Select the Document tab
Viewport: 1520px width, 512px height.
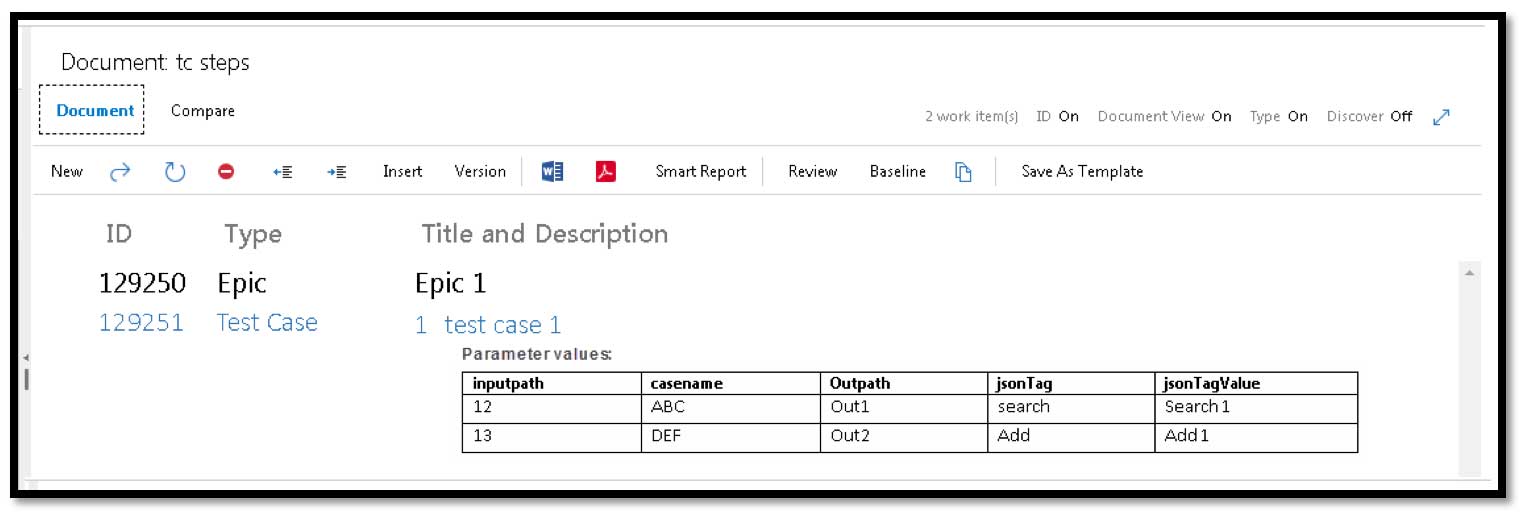click(95, 111)
